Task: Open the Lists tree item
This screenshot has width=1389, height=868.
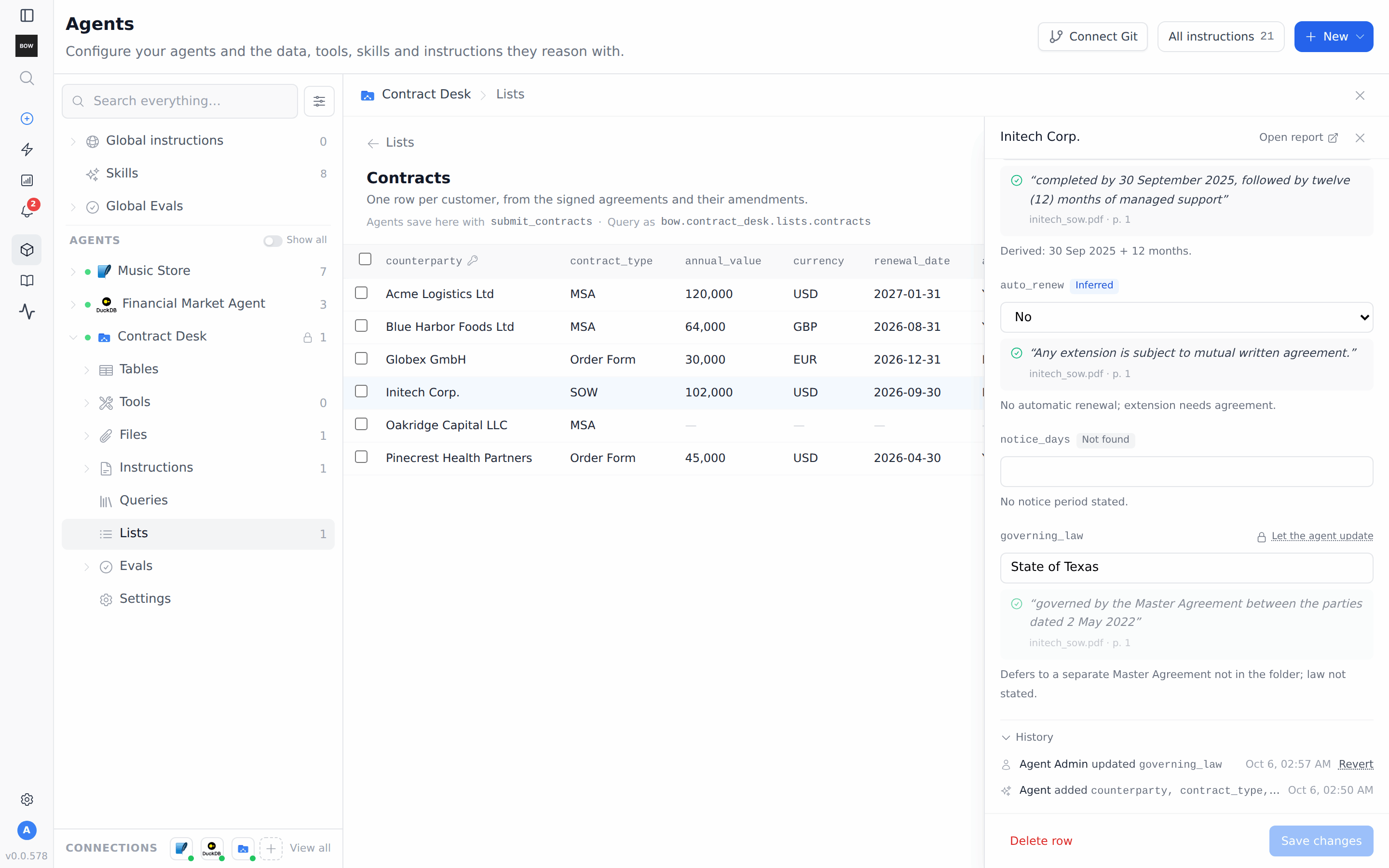Action: tap(198, 534)
